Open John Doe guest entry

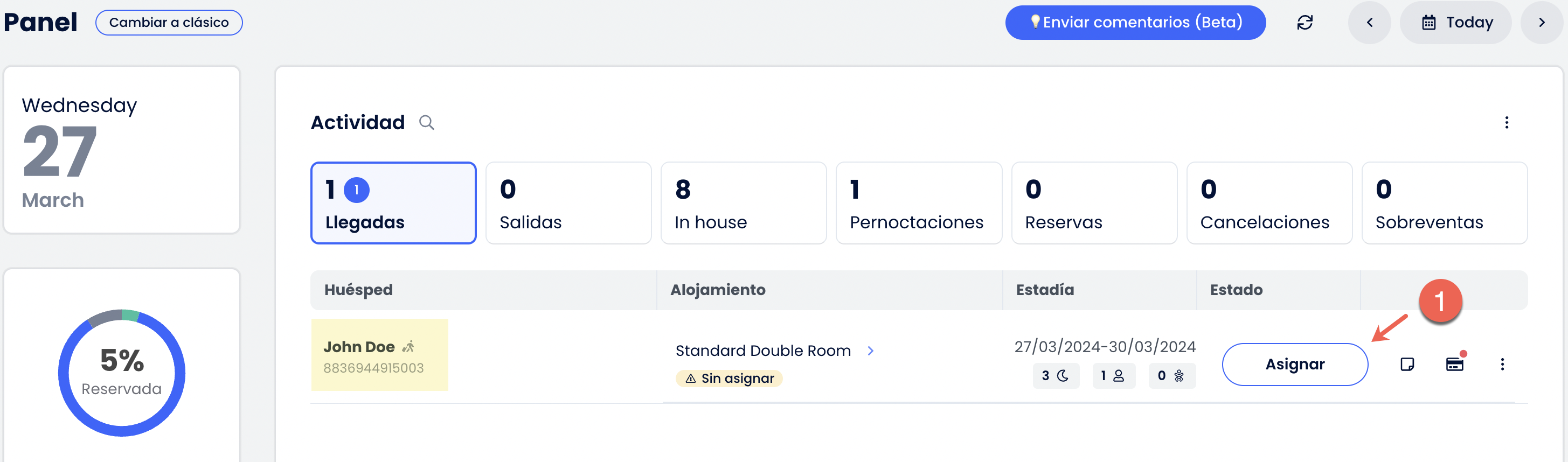click(x=359, y=347)
